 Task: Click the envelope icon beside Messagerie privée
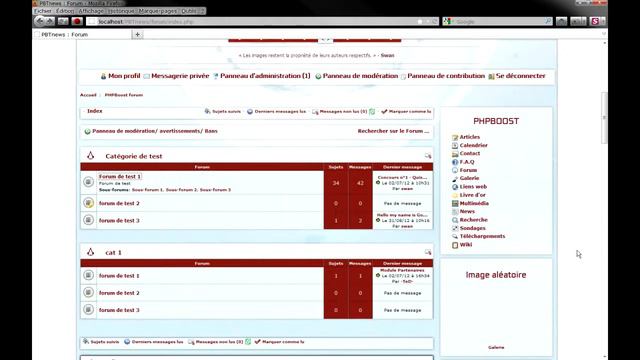(x=147, y=76)
